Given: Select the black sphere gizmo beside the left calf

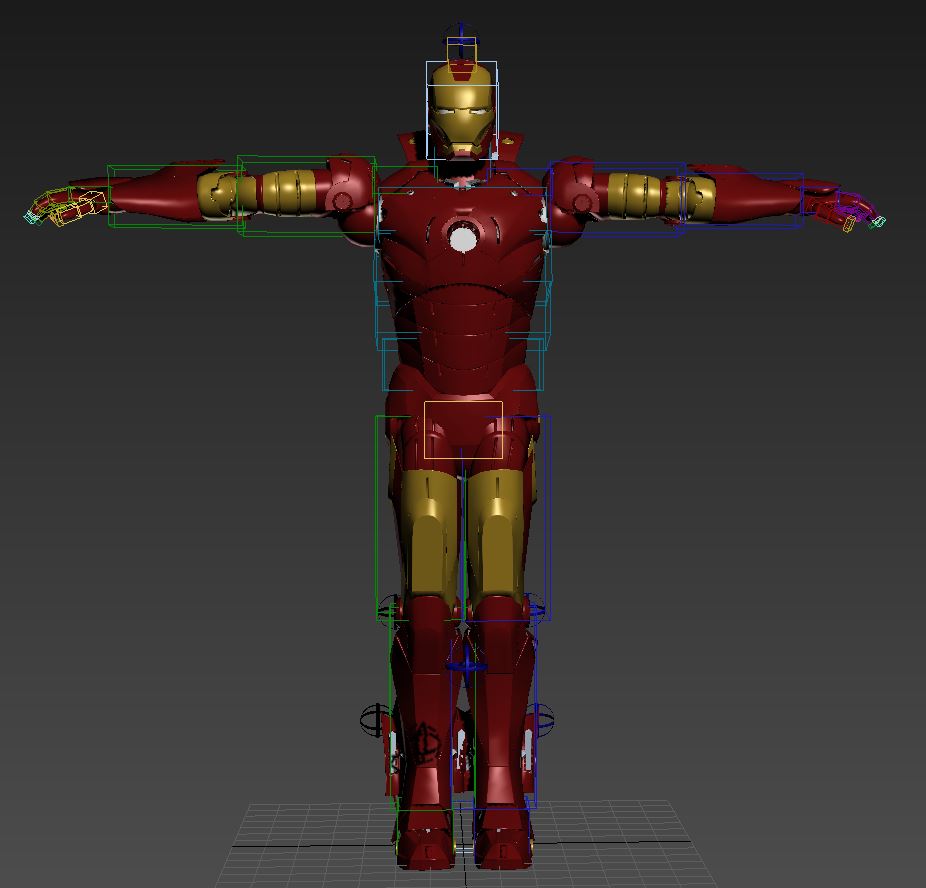Looking at the screenshot, I should tap(375, 718).
